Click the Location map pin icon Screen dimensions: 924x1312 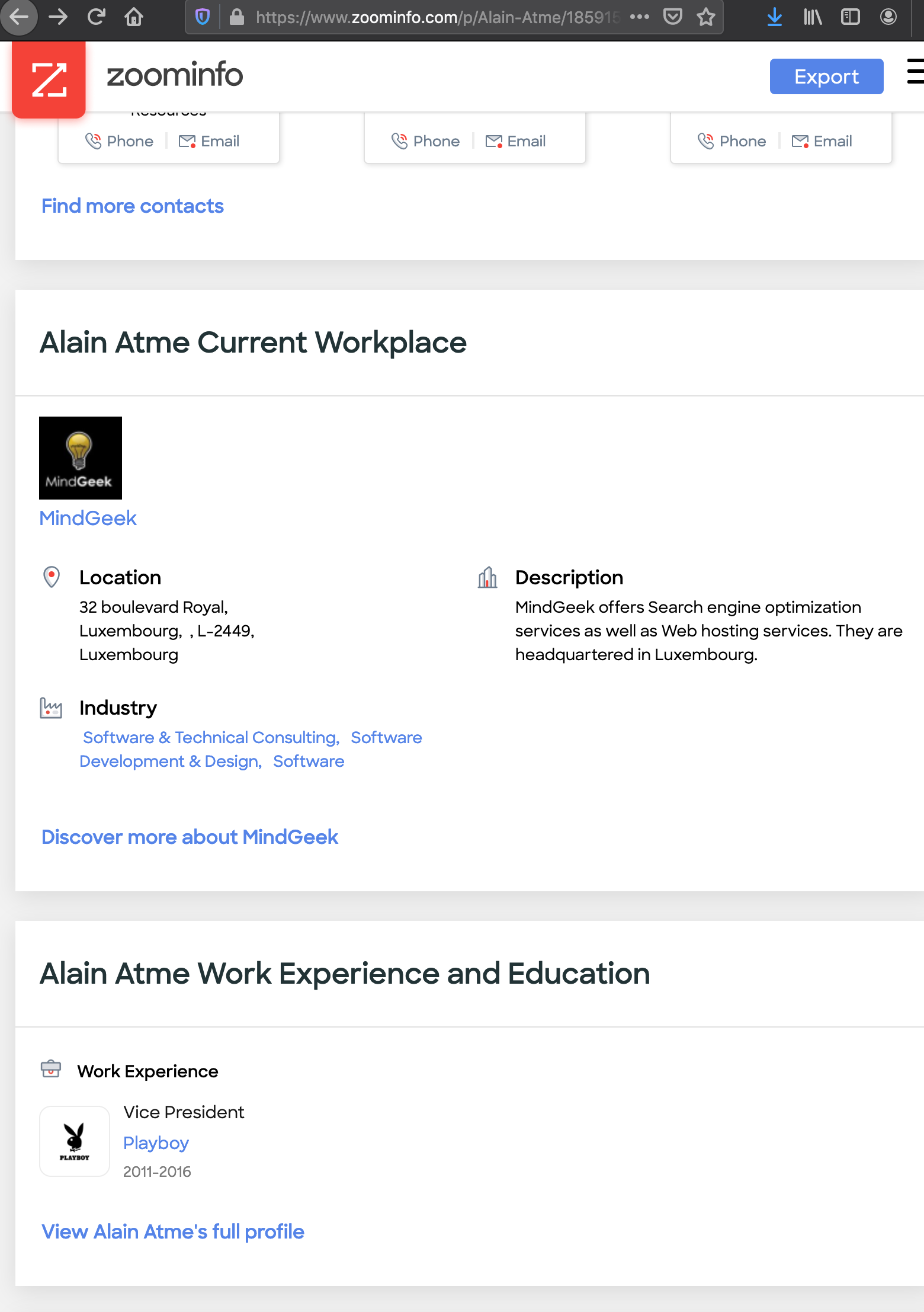[x=52, y=577]
